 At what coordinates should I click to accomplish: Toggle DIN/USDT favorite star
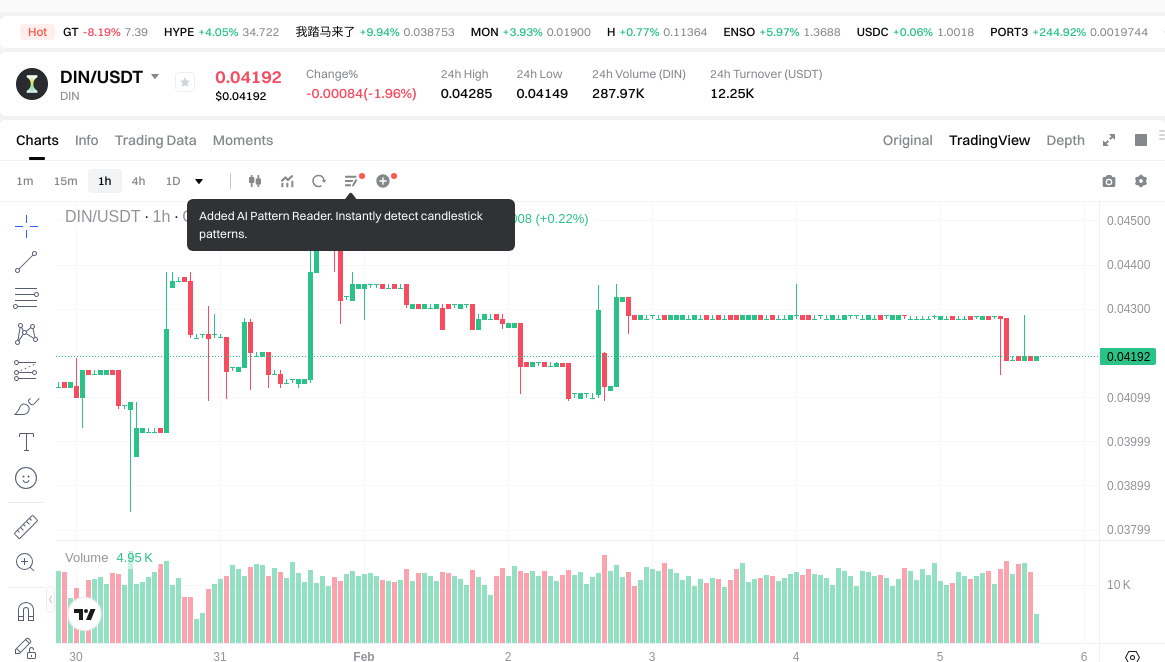click(x=185, y=83)
